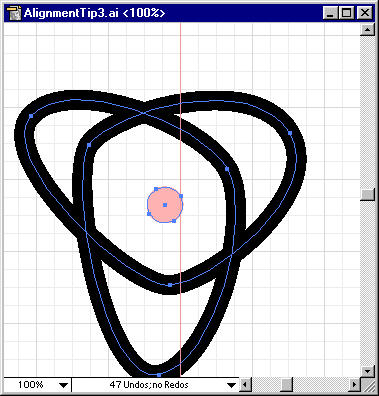The width and height of the screenshot is (379, 396).
Task: Click the horizontal scrollbar thumb
Action: (x=286, y=385)
